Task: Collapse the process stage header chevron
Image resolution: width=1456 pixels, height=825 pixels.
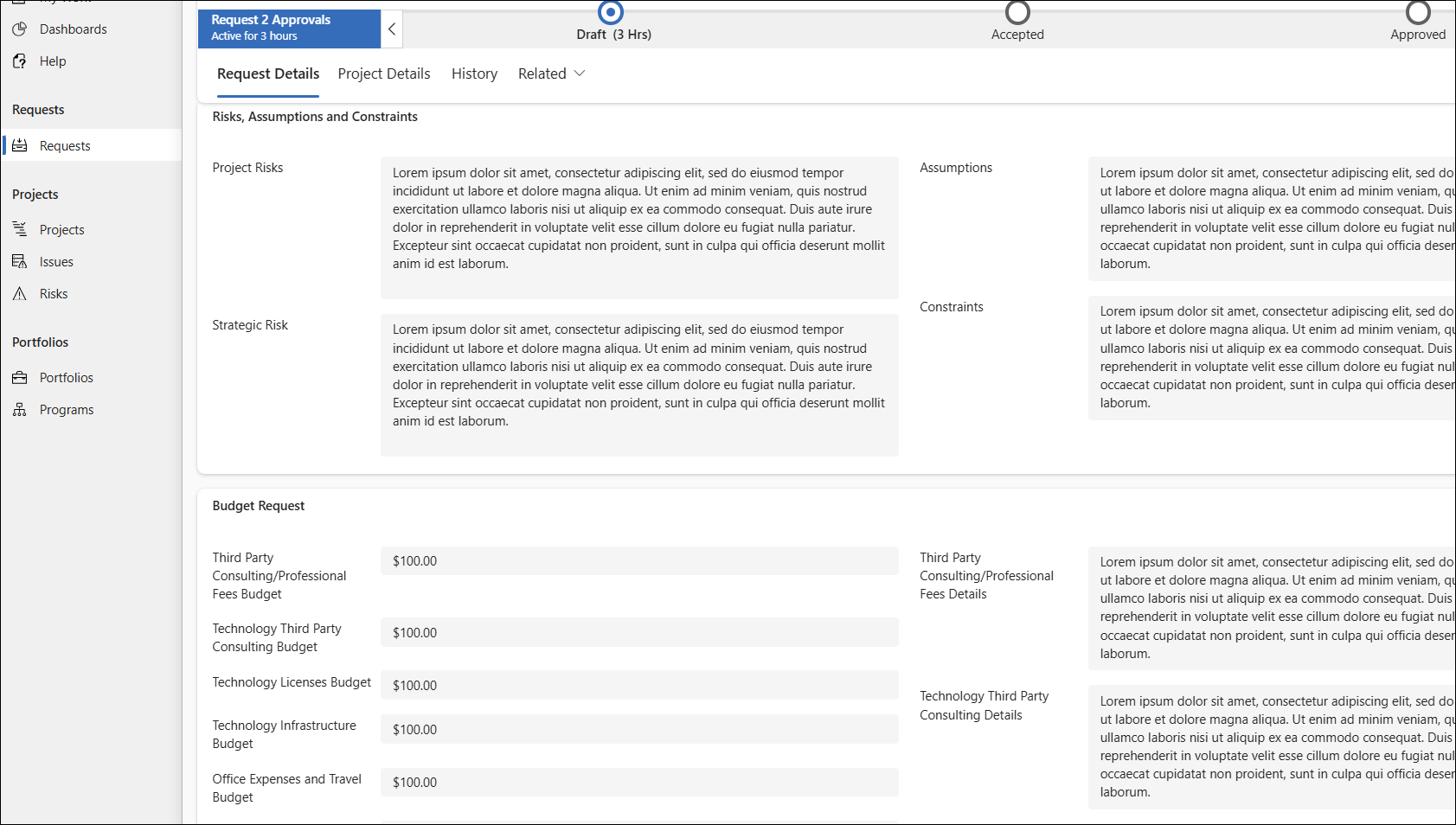Action: (x=392, y=29)
